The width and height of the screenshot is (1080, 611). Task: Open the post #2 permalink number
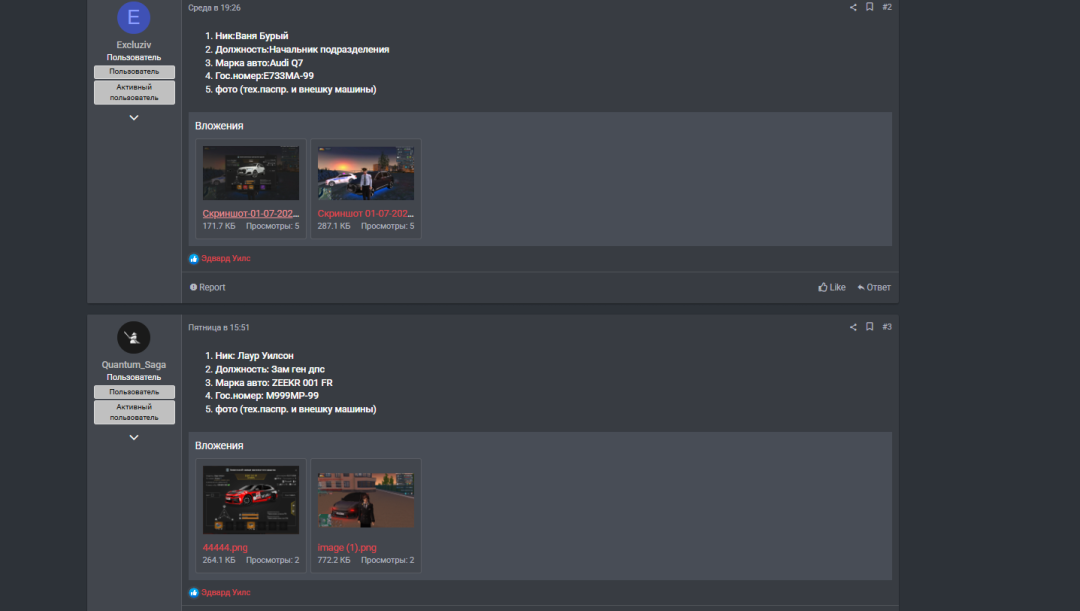point(887,8)
